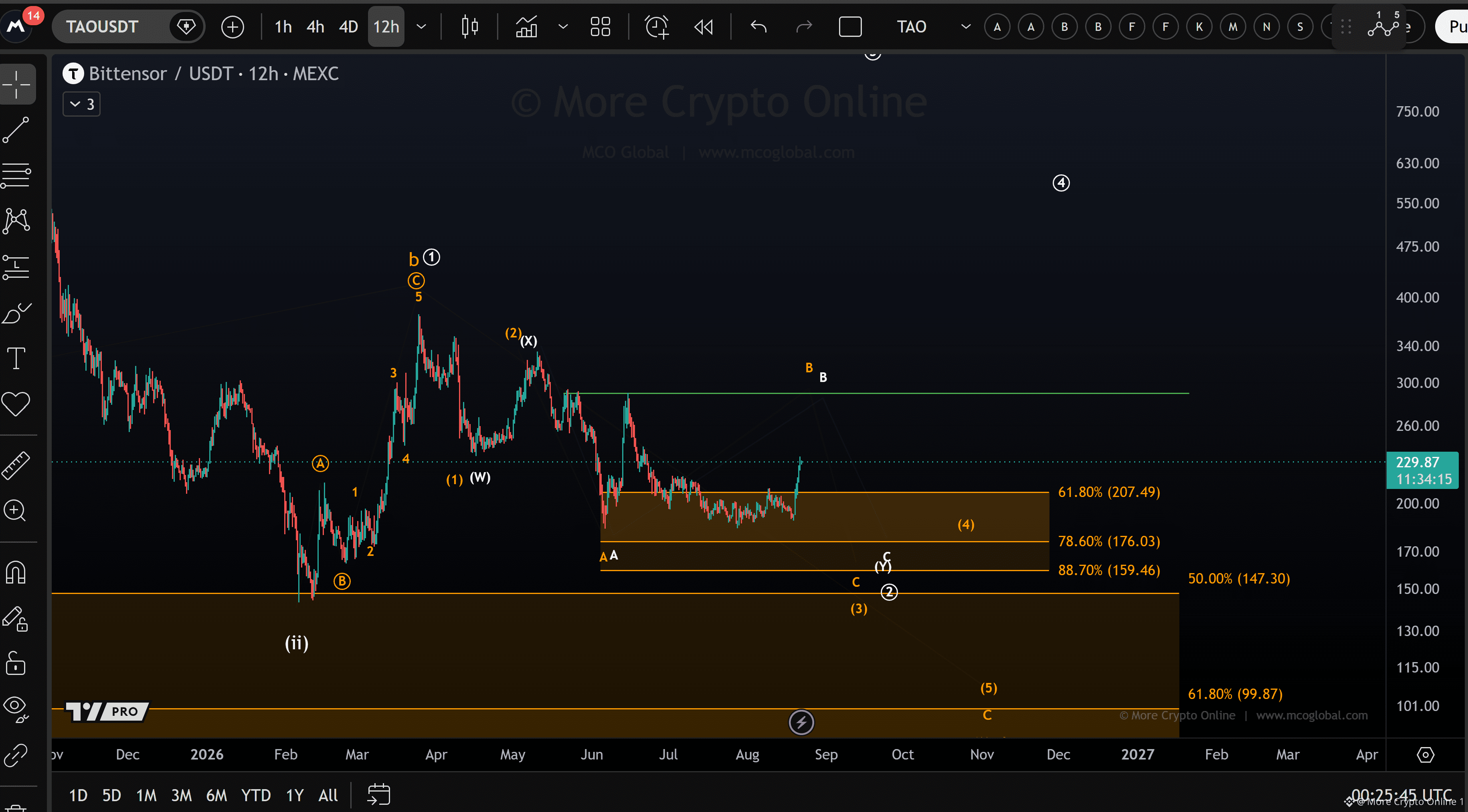The width and height of the screenshot is (1468, 812).
Task: Activate the zoom in tool
Action: (15, 511)
